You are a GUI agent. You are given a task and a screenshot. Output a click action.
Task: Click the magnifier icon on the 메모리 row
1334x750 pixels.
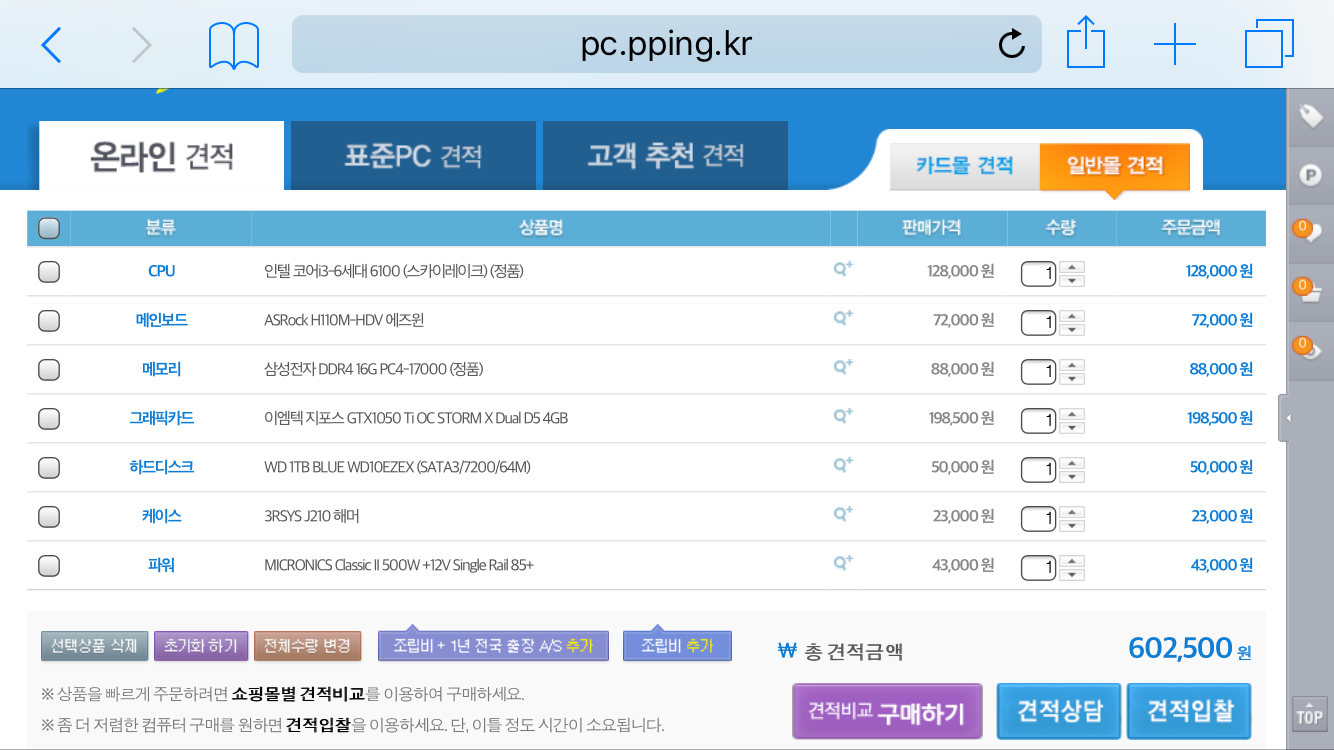(x=843, y=367)
